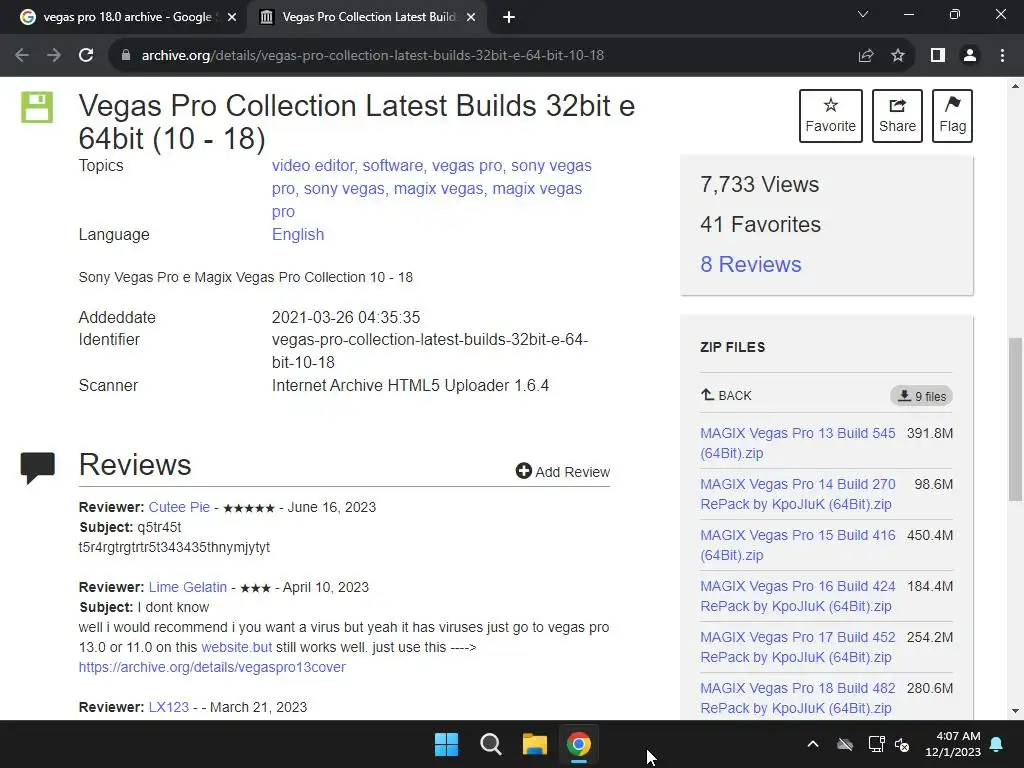The width and height of the screenshot is (1024, 768).
Task: Click the green floppy disk software icon
Action: click(x=37, y=107)
